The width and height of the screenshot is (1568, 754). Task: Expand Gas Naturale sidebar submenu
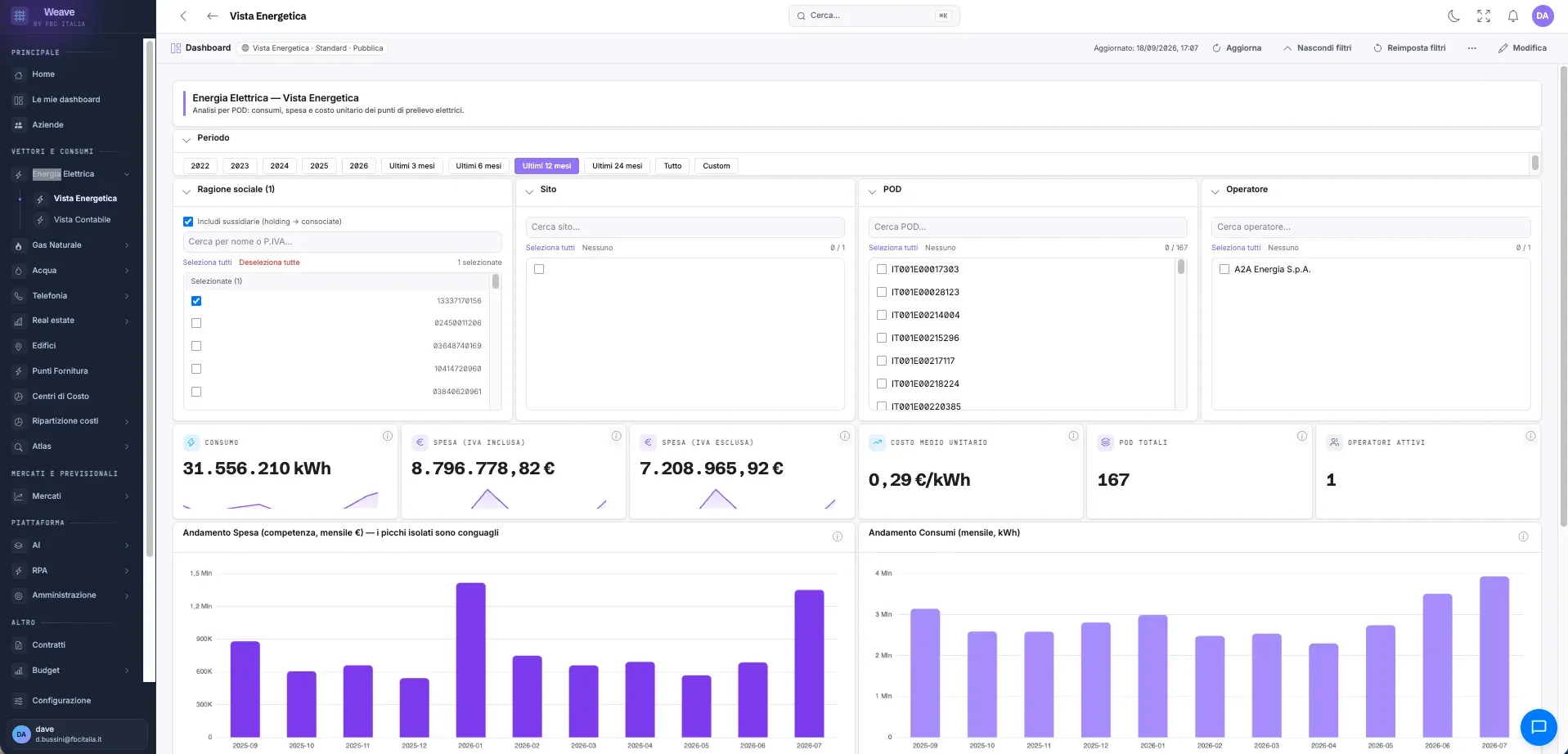127,245
